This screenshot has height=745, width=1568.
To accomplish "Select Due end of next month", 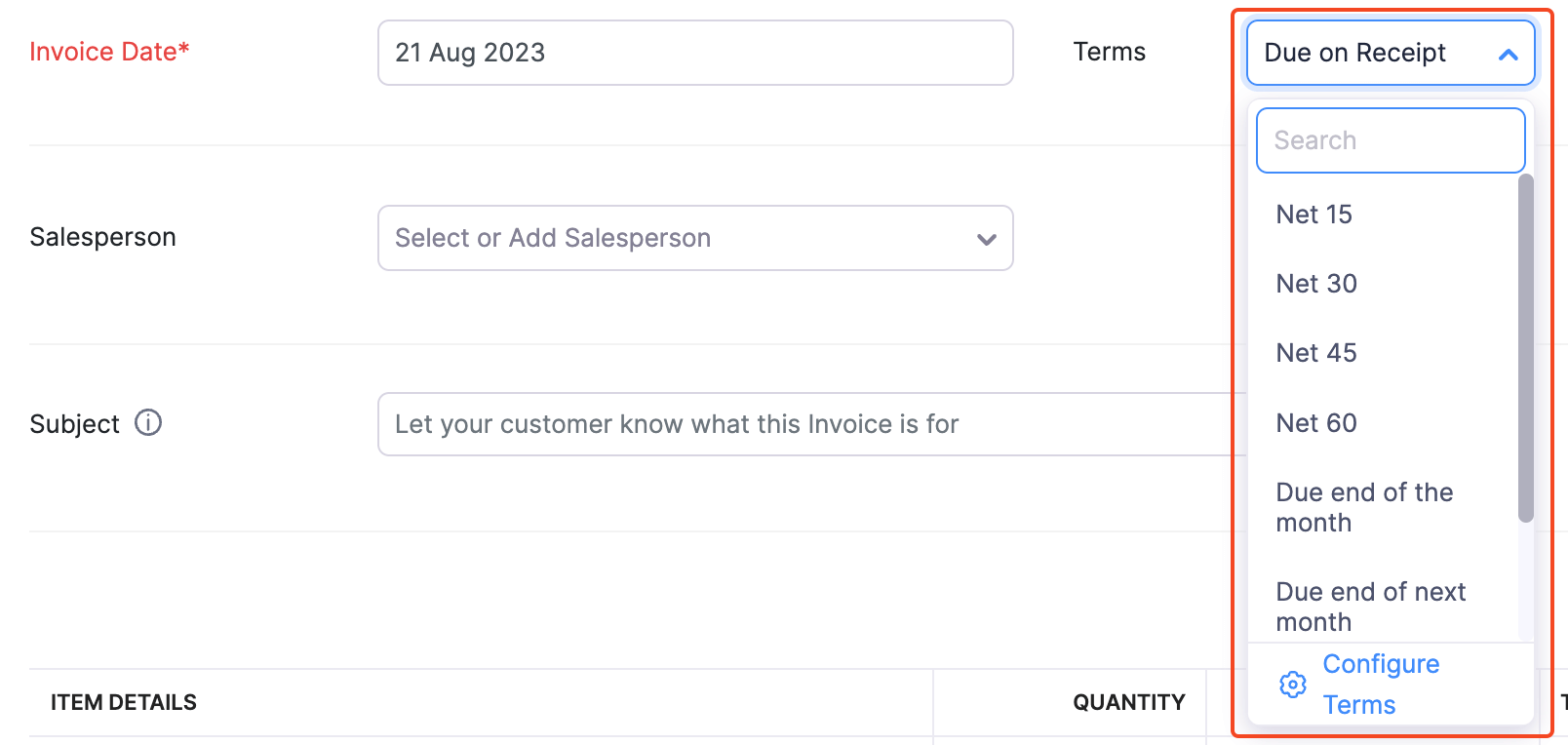I will (1369, 606).
